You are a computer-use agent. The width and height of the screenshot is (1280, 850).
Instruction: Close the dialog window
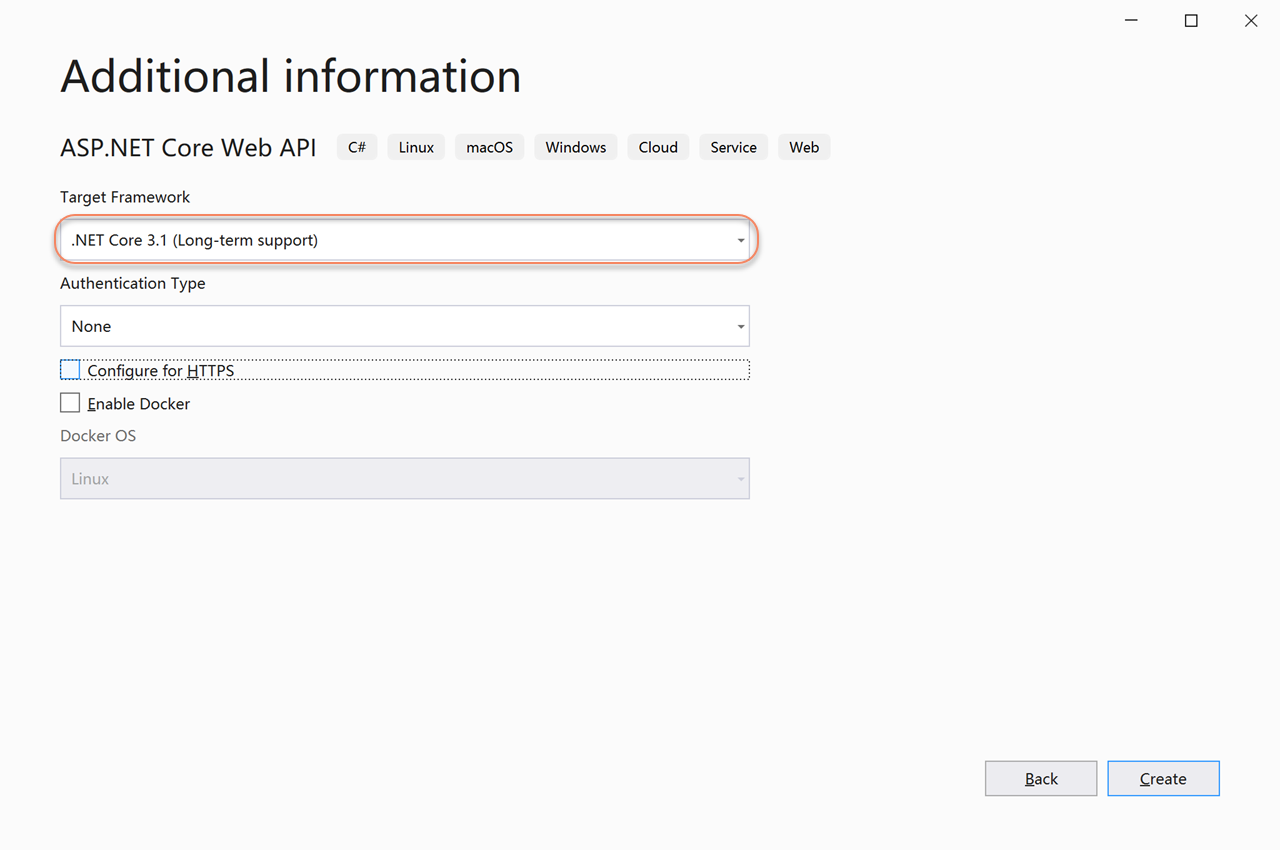click(1251, 21)
